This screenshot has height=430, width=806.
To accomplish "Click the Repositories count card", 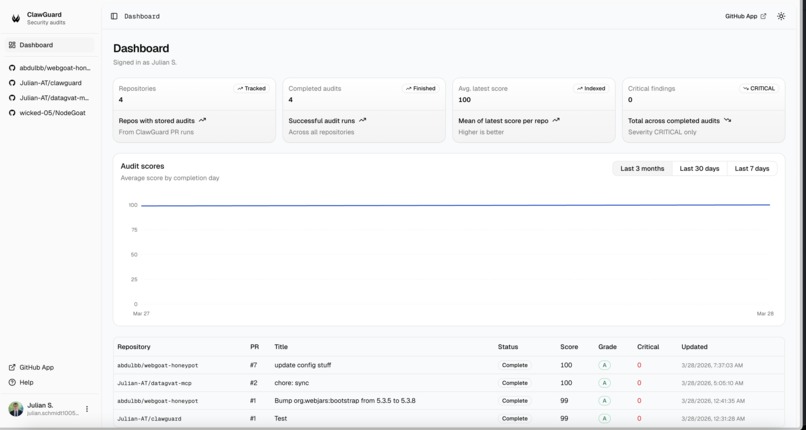I will coord(194,110).
